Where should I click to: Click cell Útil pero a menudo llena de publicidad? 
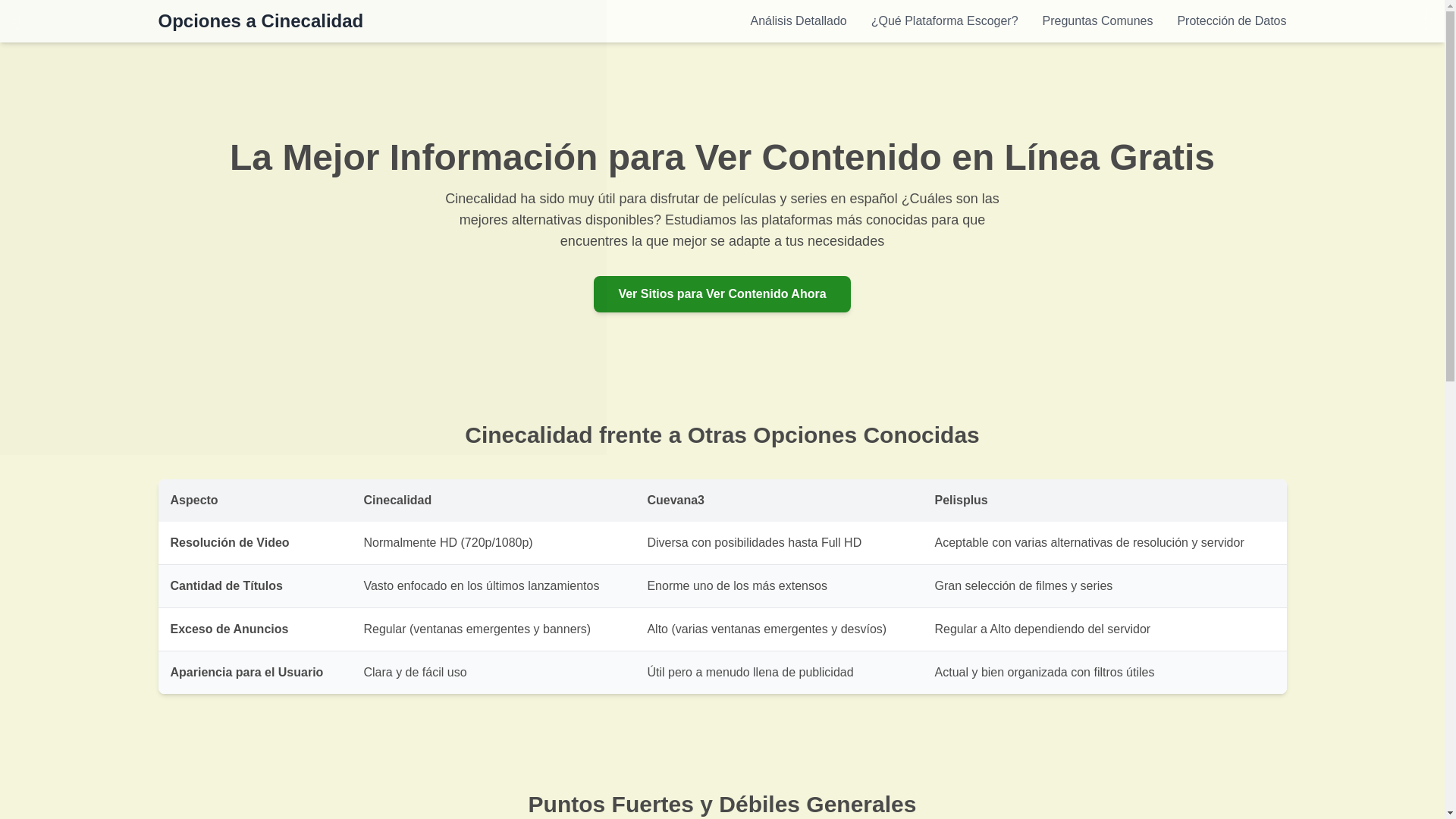pyautogui.click(x=779, y=673)
